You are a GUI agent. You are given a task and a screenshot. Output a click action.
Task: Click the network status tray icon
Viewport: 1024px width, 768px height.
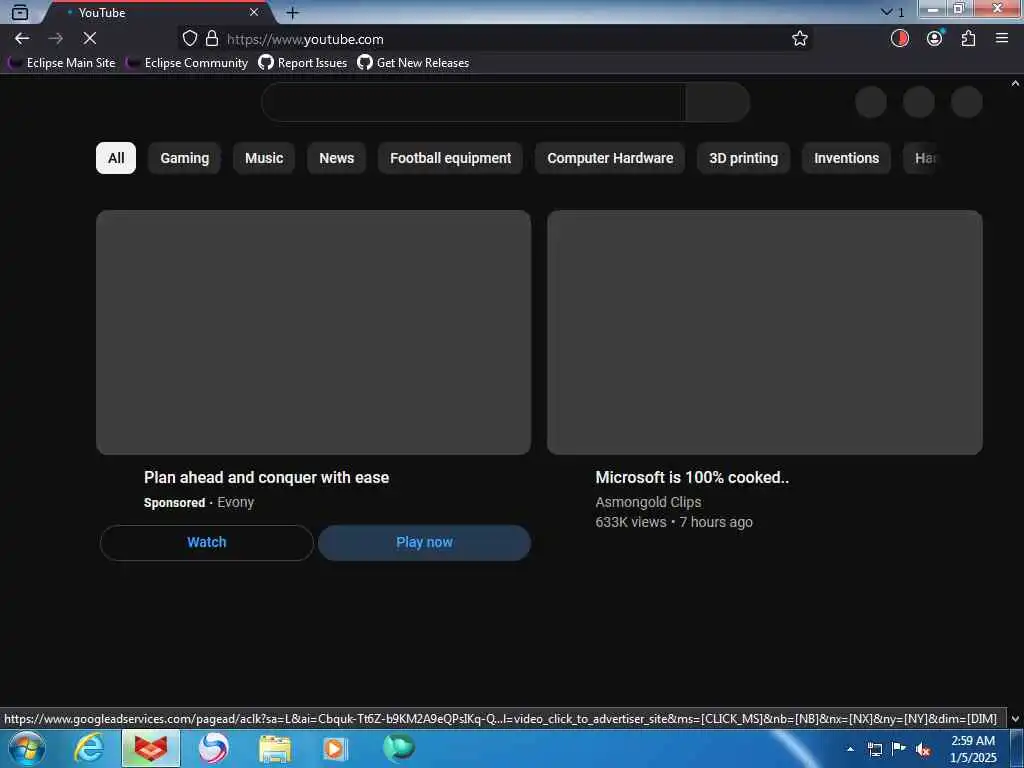tap(874, 749)
